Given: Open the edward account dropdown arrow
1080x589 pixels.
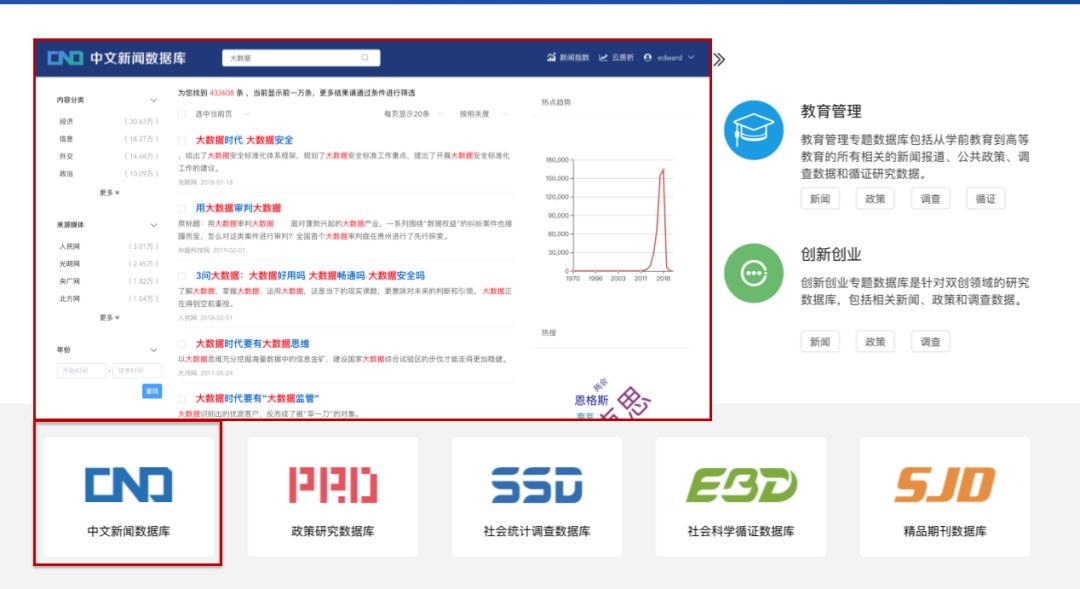Looking at the screenshot, I should coord(691,58).
